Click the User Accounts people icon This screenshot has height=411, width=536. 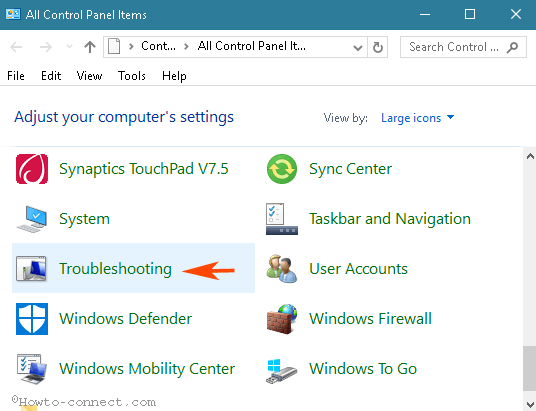pyautogui.click(x=282, y=269)
